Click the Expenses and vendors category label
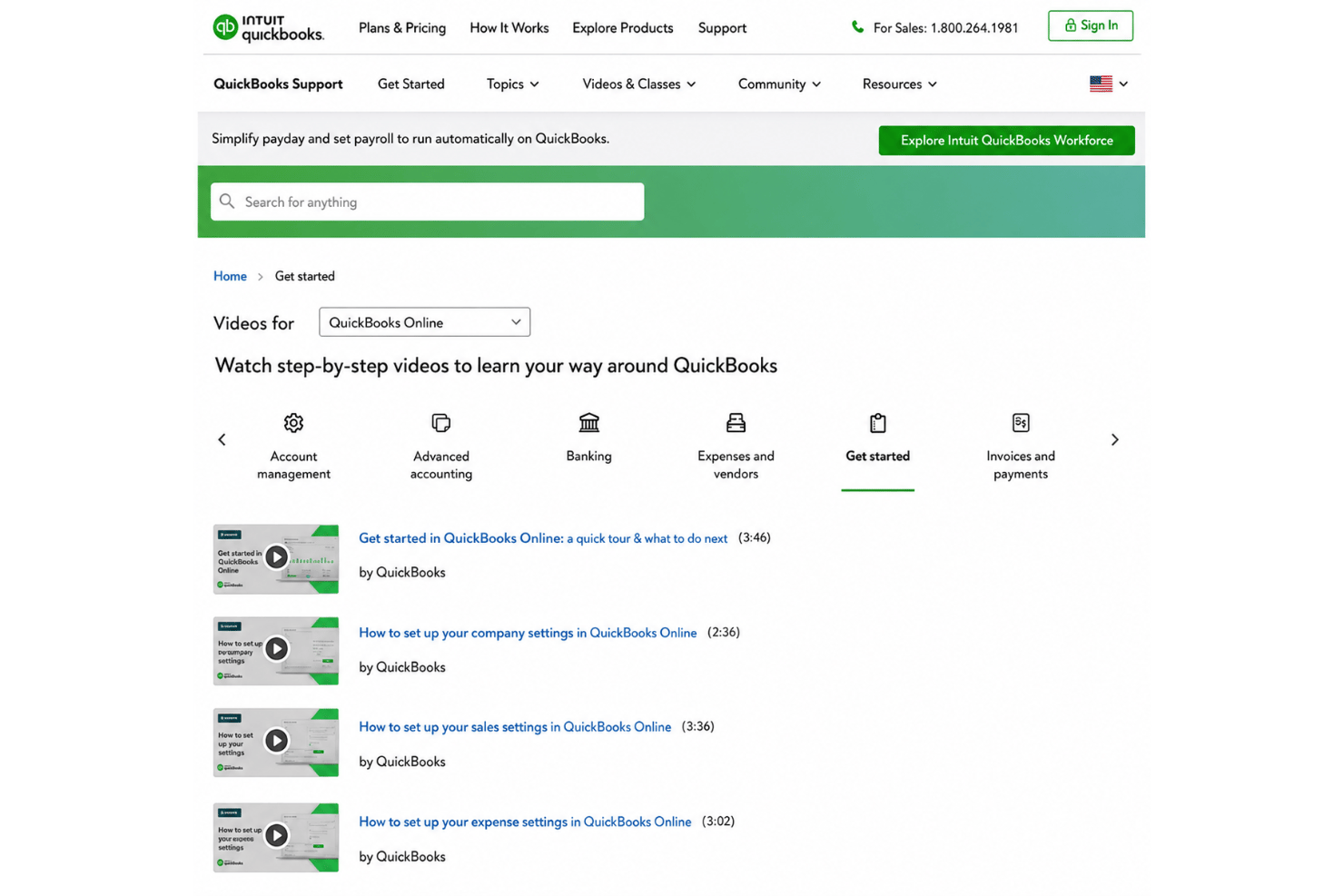Viewport: 1344px width, 896px height. [x=736, y=465]
